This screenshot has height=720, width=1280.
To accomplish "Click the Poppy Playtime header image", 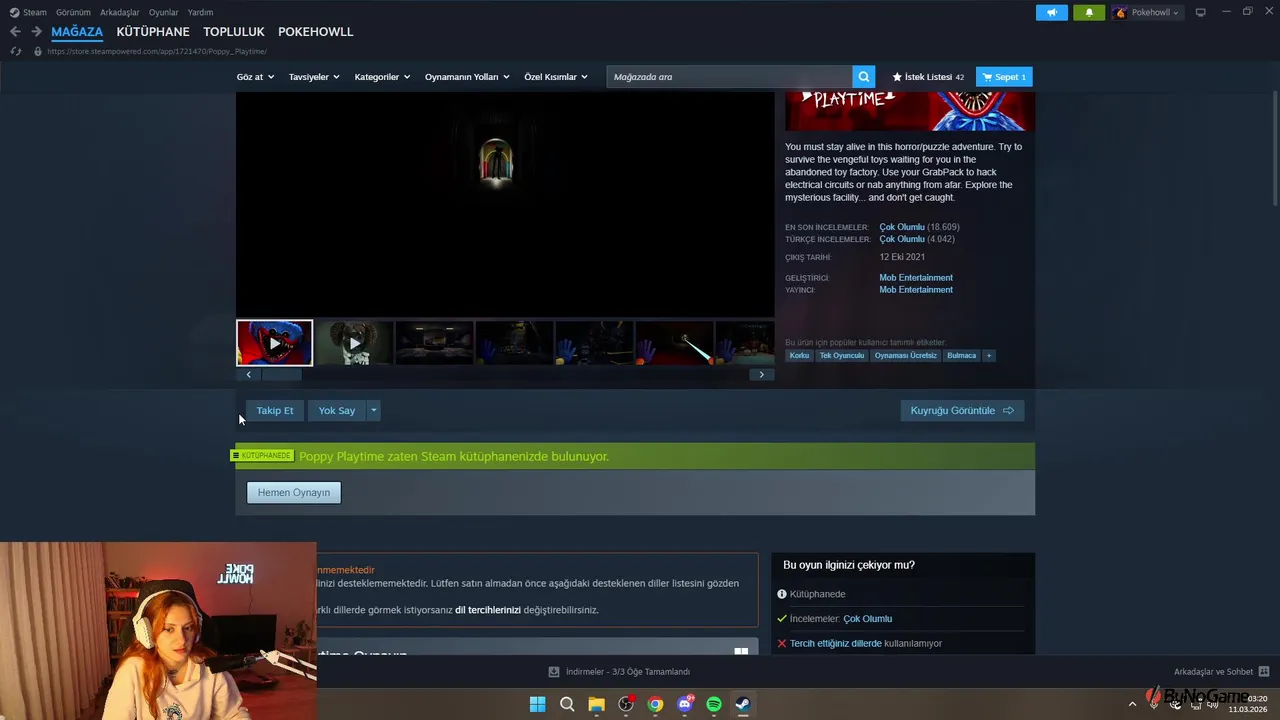I will (x=910, y=111).
